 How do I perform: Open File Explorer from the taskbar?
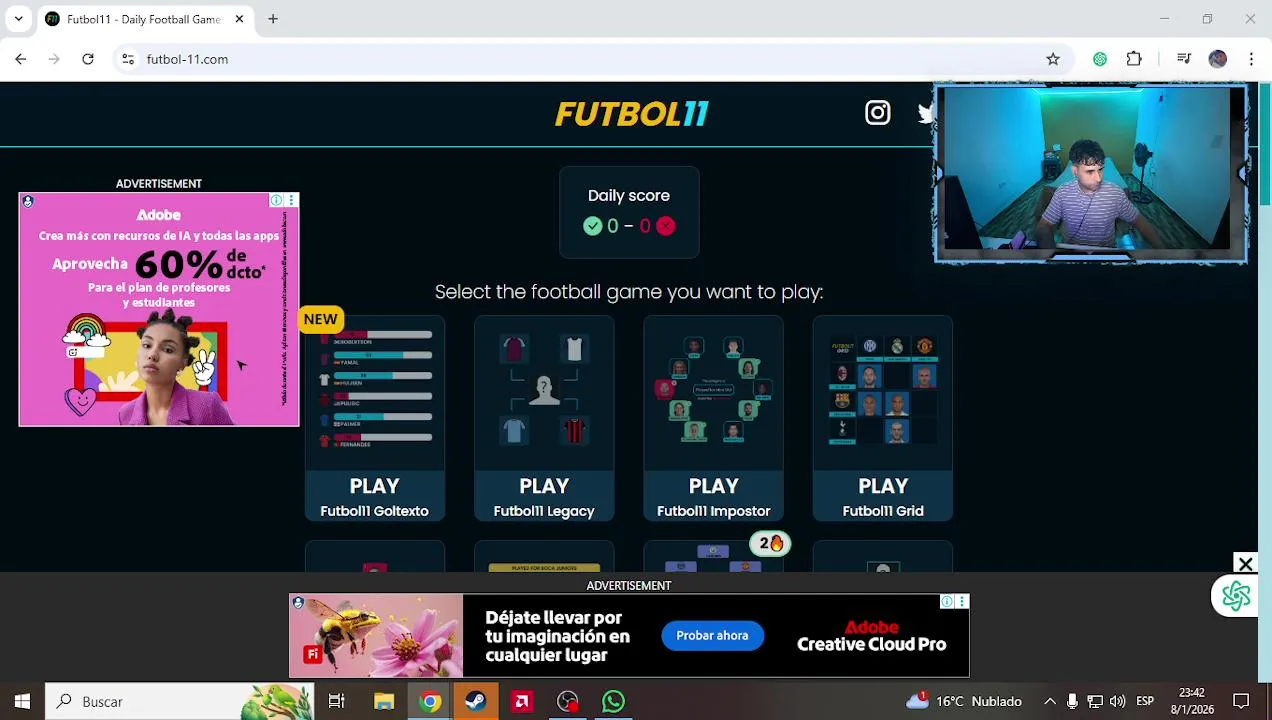pos(384,702)
